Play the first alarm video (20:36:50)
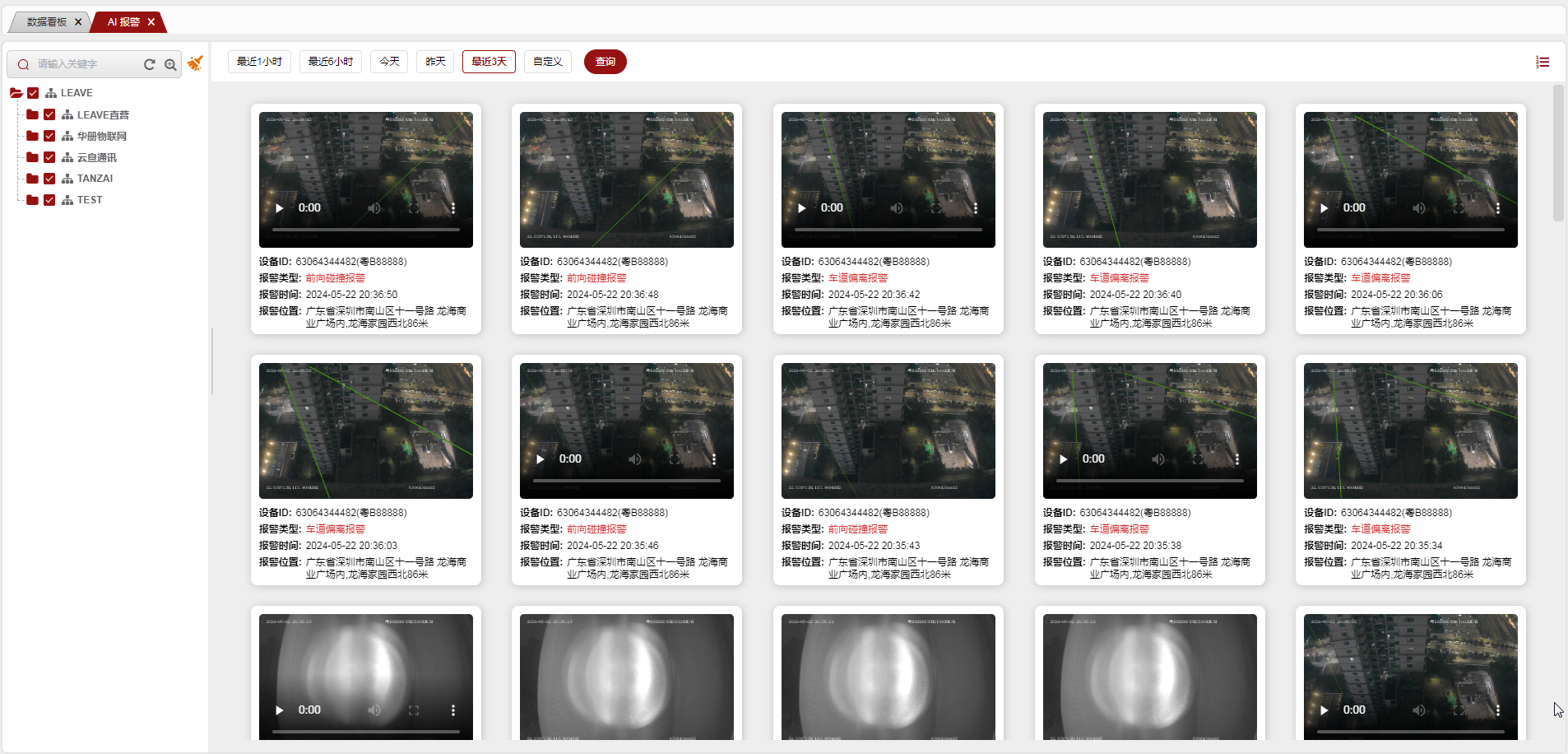The height and width of the screenshot is (754, 1568). coord(280,208)
